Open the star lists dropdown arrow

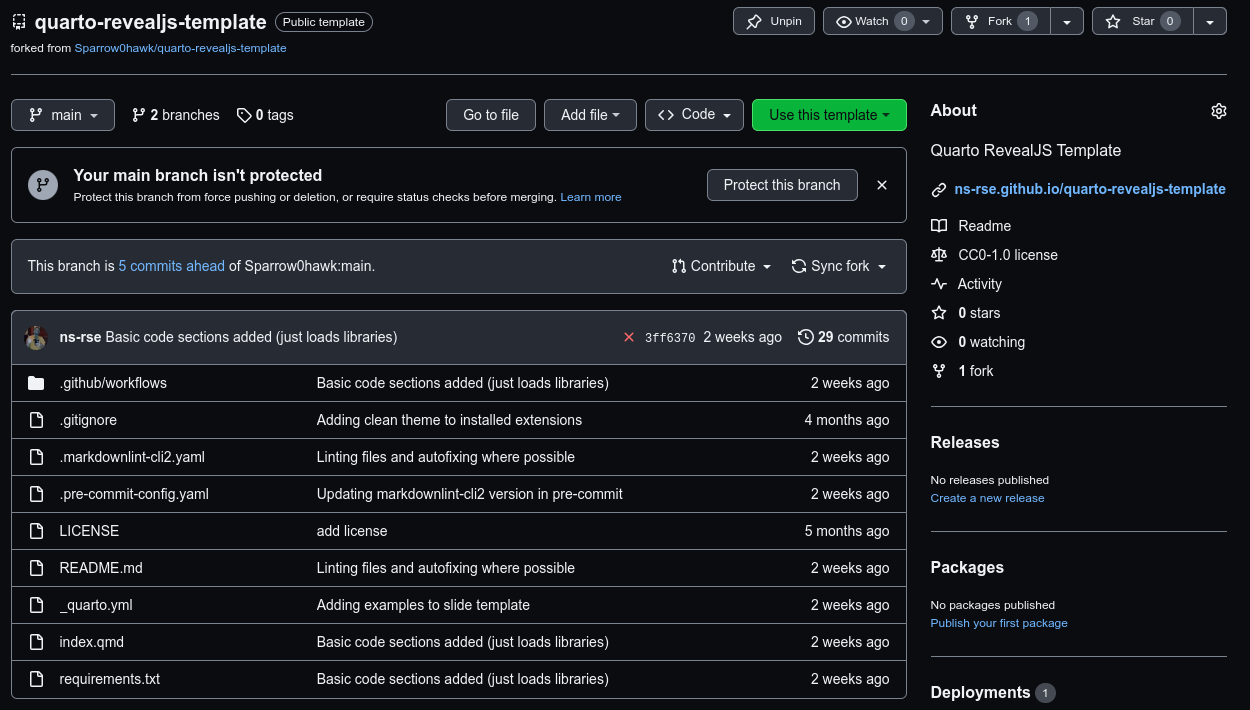coord(1210,21)
